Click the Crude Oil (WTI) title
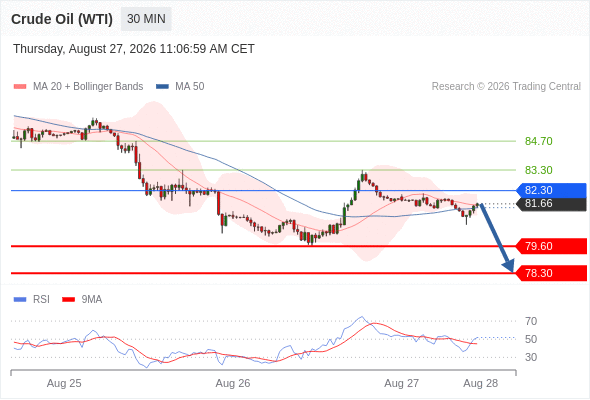 point(62,19)
